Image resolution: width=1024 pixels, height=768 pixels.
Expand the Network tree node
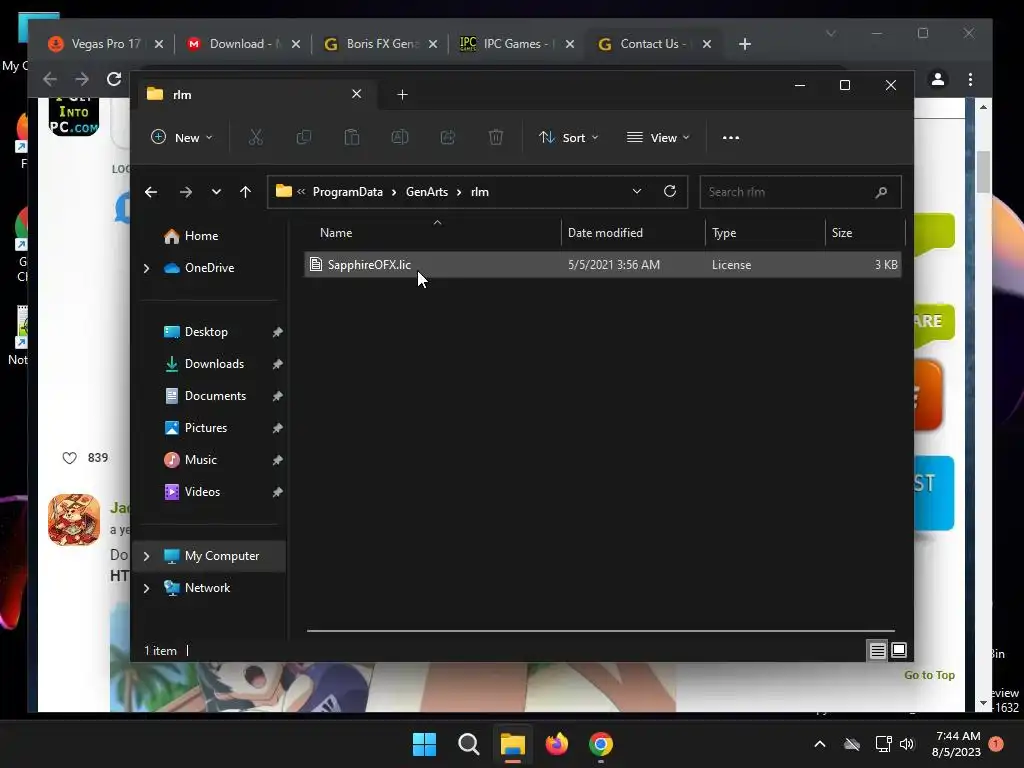[x=146, y=588]
